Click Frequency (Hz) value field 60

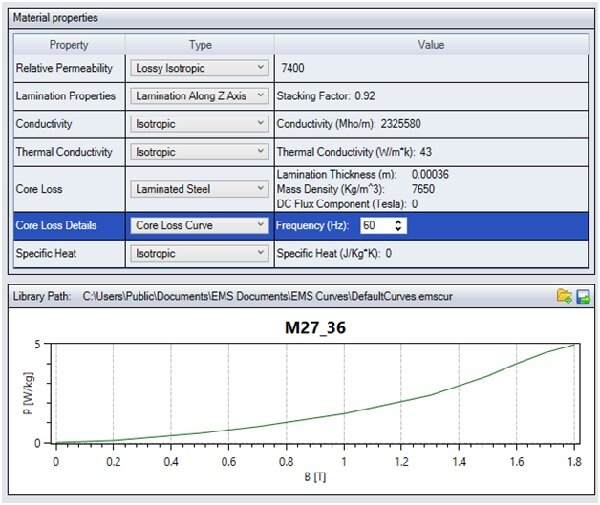pos(377,225)
